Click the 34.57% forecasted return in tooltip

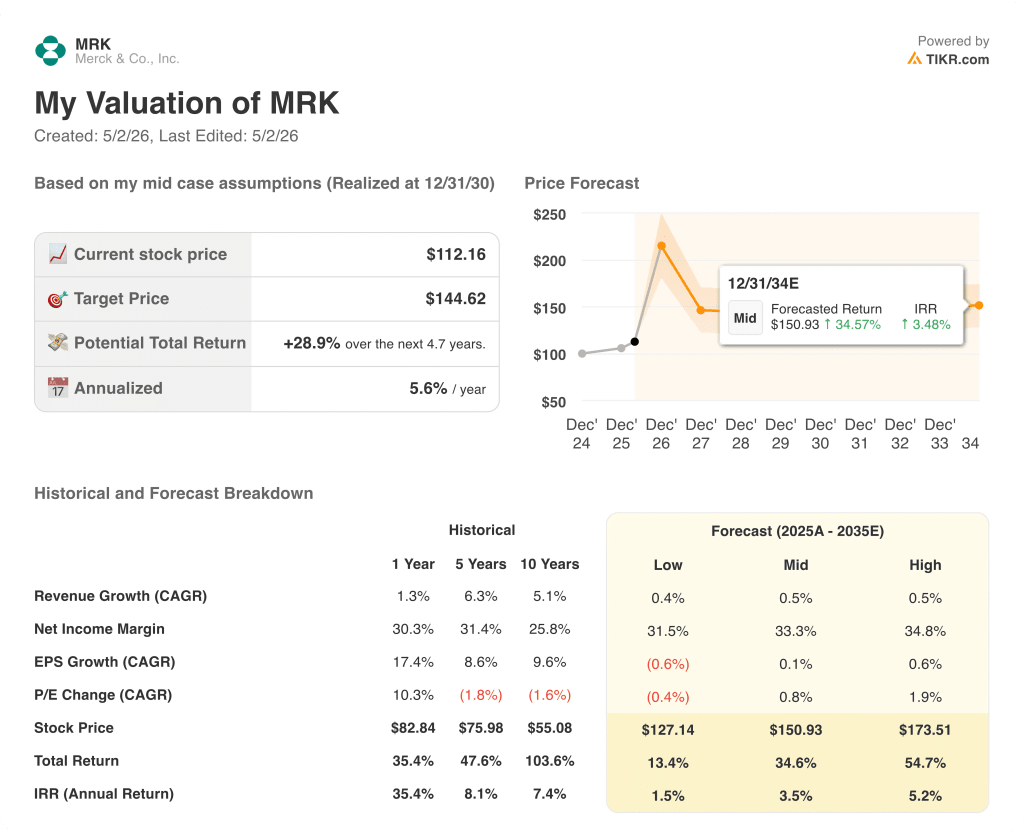(x=852, y=325)
